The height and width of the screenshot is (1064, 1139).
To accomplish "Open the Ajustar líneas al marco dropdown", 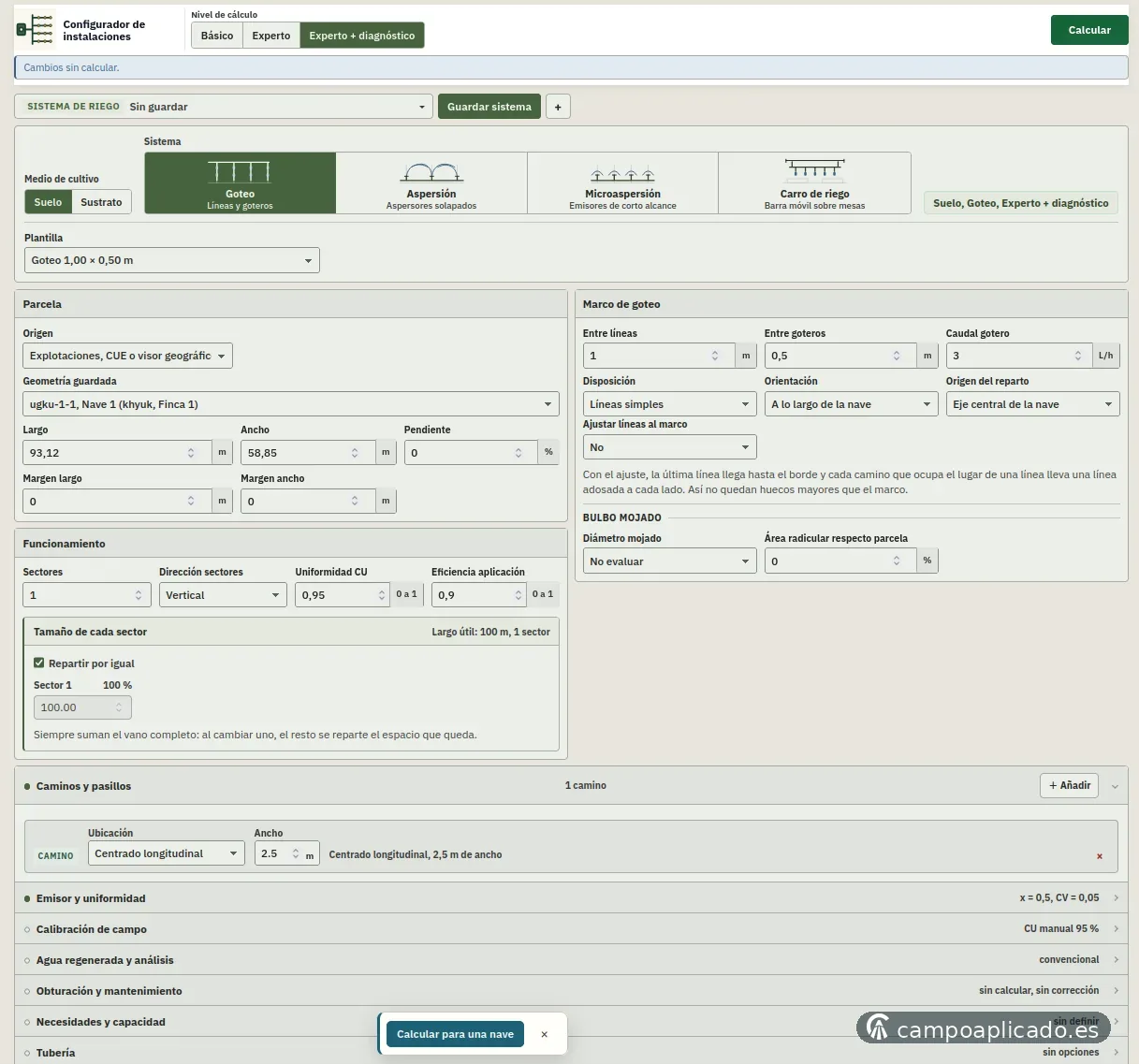I will point(670,447).
